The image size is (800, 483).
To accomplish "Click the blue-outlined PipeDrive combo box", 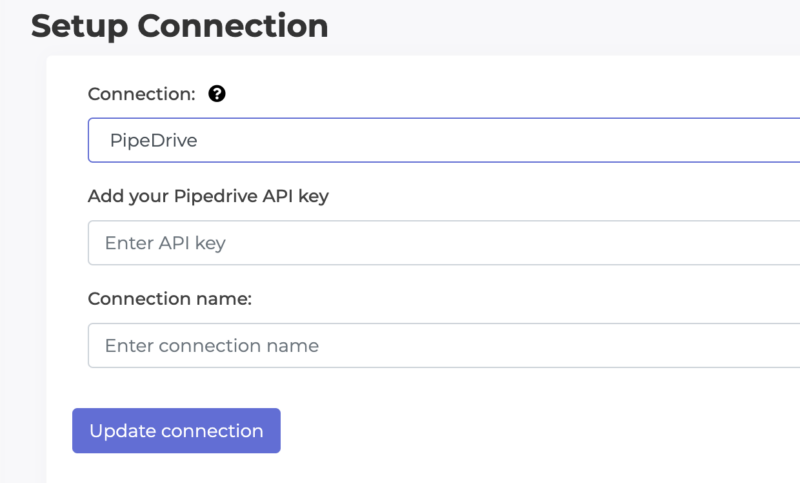I will (x=444, y=140).
